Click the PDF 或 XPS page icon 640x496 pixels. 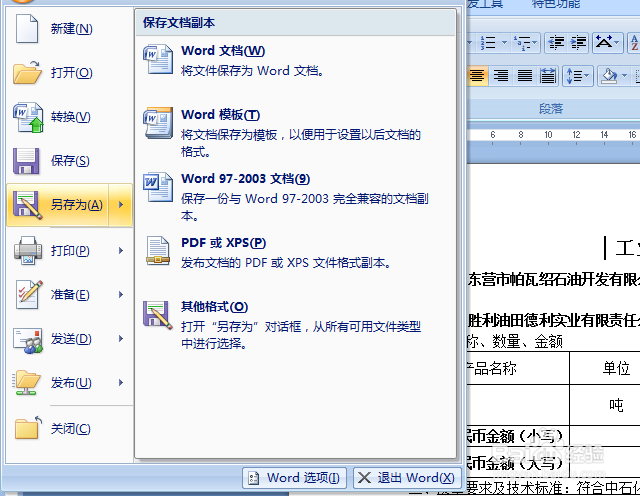[x=158, y=251]
